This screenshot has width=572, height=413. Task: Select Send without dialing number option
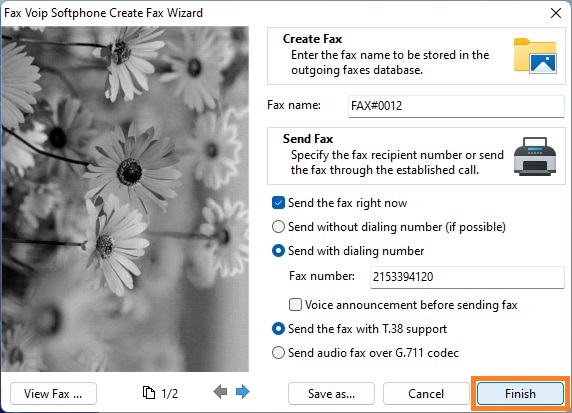tap(278, 227)
